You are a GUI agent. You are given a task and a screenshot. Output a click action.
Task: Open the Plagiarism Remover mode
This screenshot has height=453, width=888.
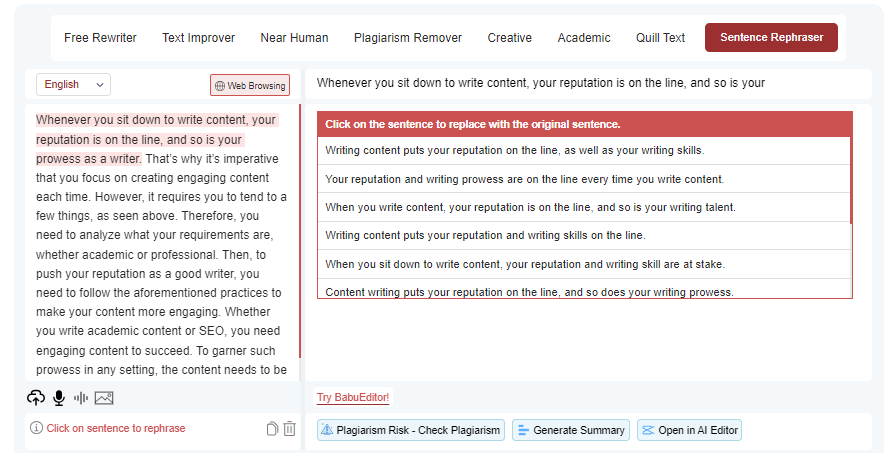coord(407,38)
